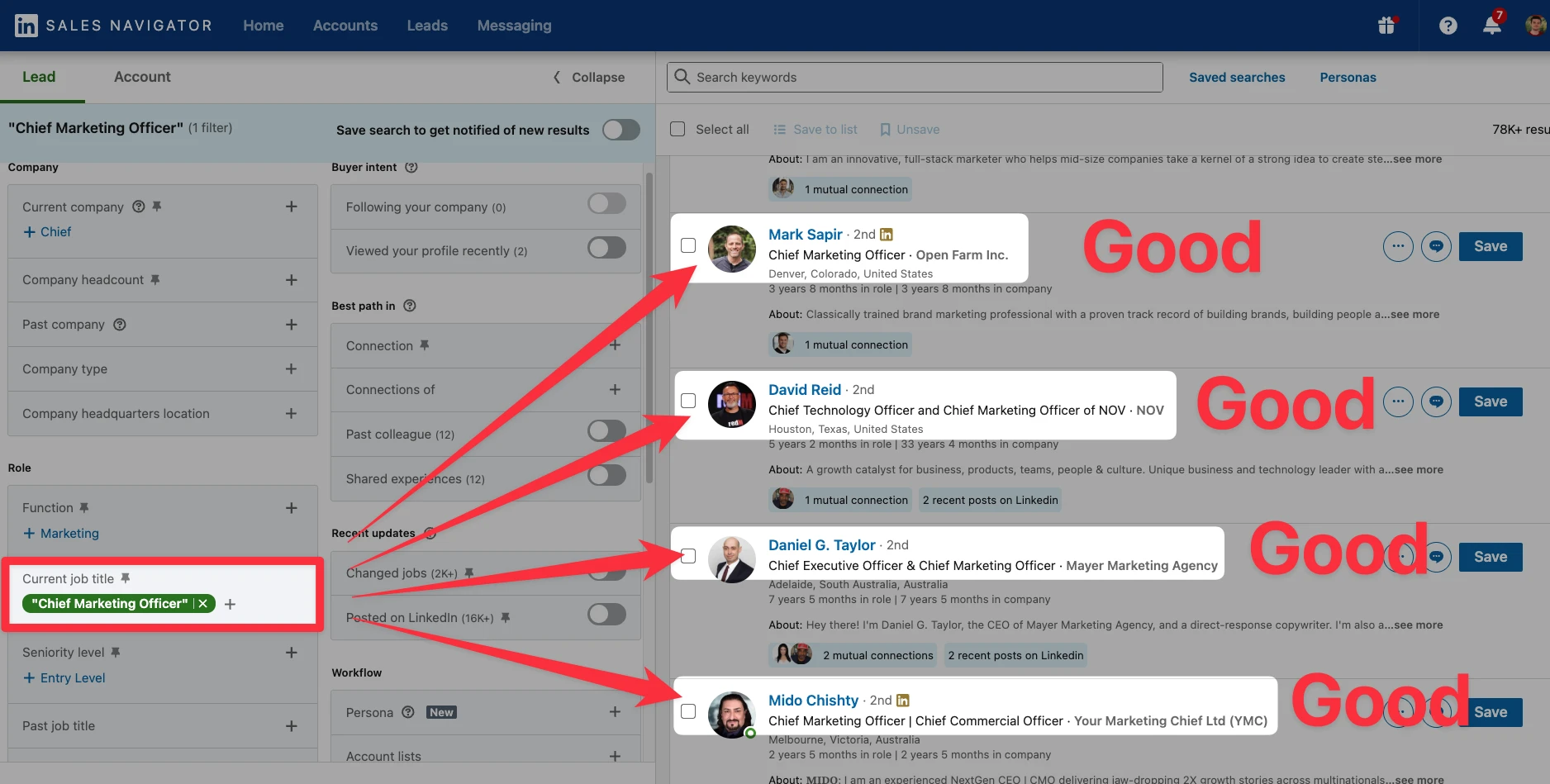Click the pin icon beside Current company
Viewport: 1550px width, 784px height.
[157, 207]
